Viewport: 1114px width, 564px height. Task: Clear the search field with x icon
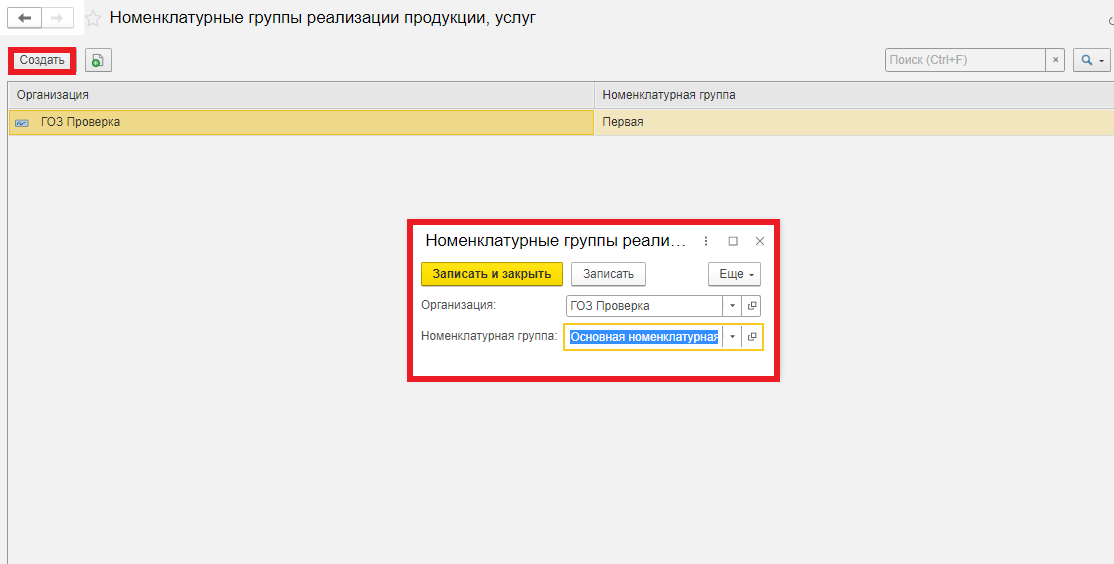click(x=1055, y=61)
